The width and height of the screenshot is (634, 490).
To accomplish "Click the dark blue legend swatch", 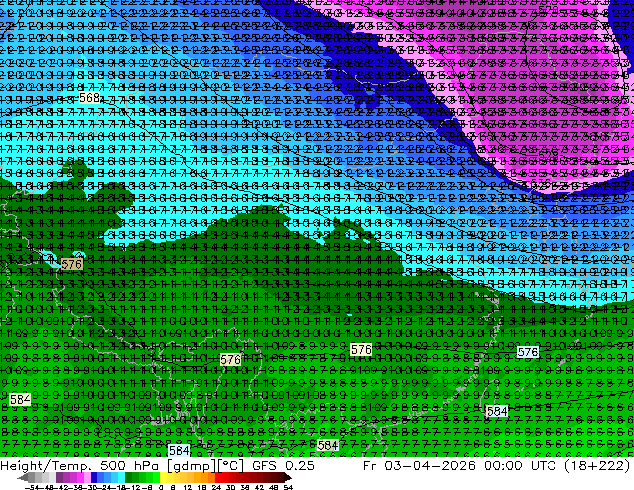I will coord(94,477).
